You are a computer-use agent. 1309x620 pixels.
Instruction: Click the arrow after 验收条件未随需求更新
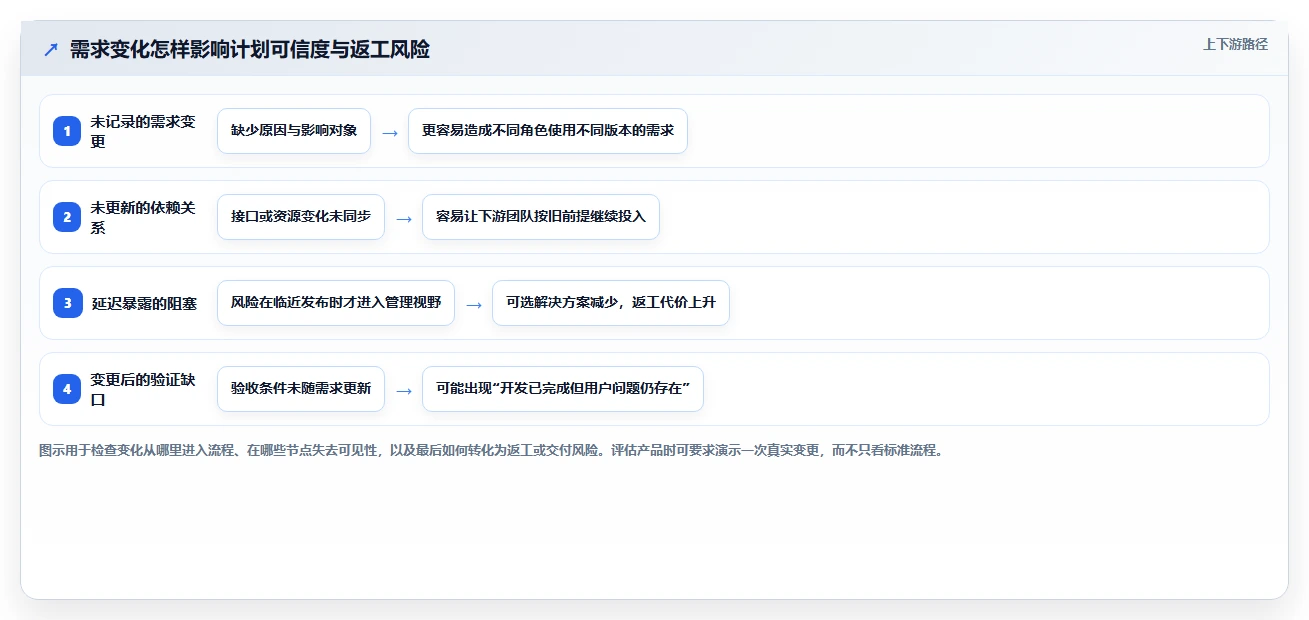coord(404,390)
